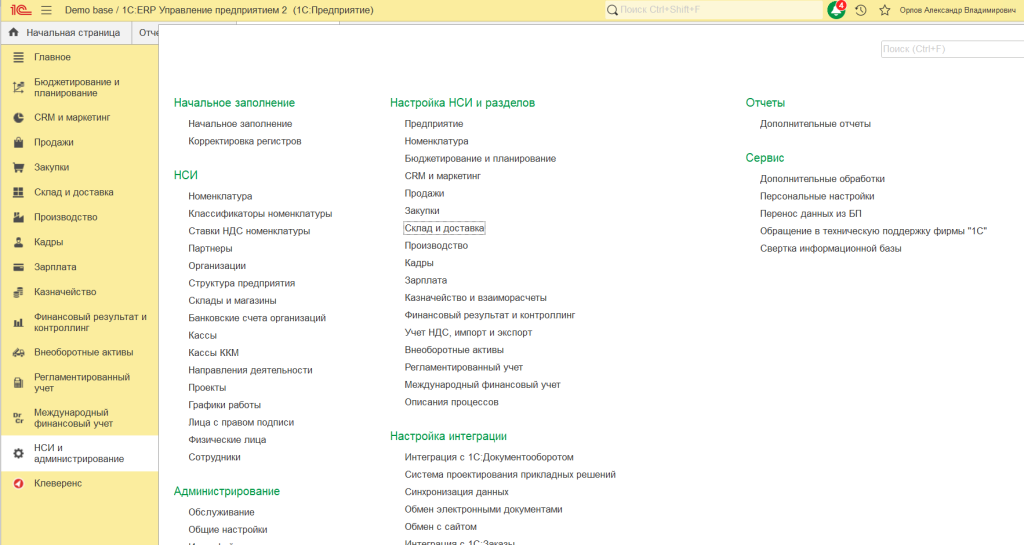
Task: Open the Казначейство section in sidebar
Action: click(65, 292)
